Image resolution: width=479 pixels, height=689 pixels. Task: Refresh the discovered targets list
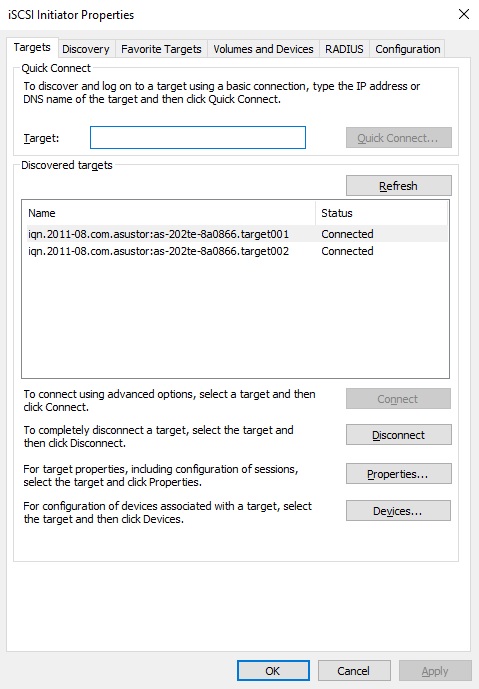tap(399, 186)
